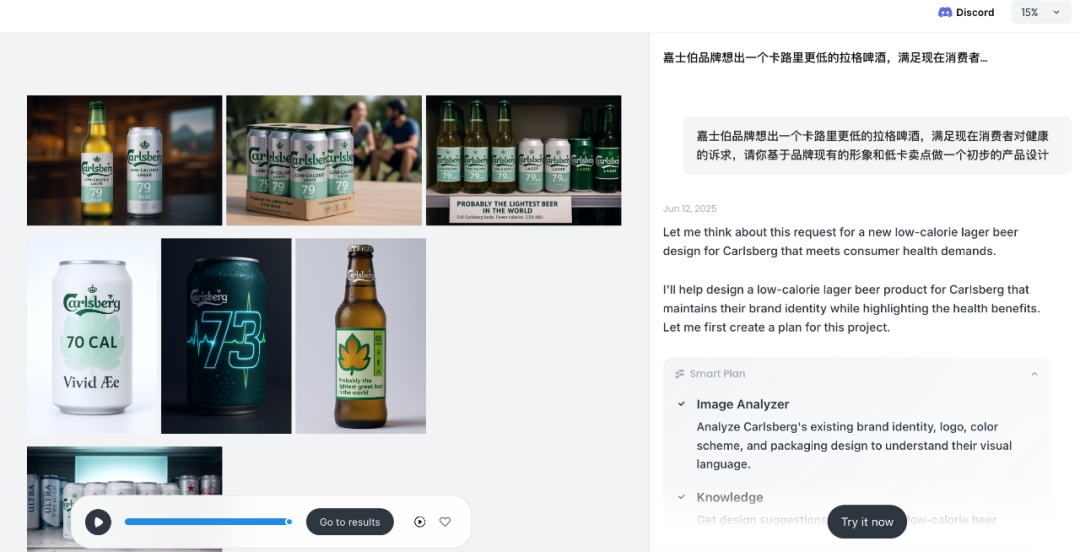
Task: Open the four-pack picnic image
Action: (x=324, y=161)
